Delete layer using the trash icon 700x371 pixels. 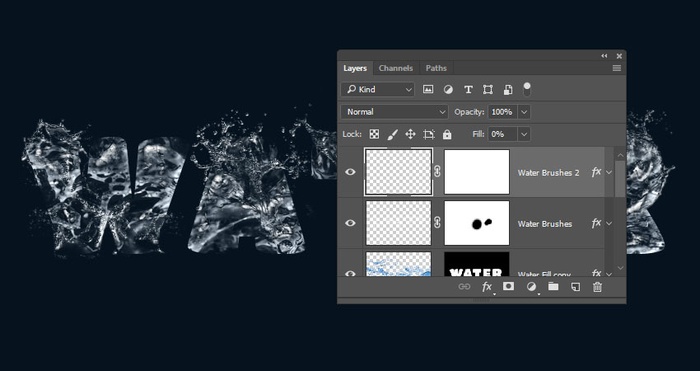(597, 287)
